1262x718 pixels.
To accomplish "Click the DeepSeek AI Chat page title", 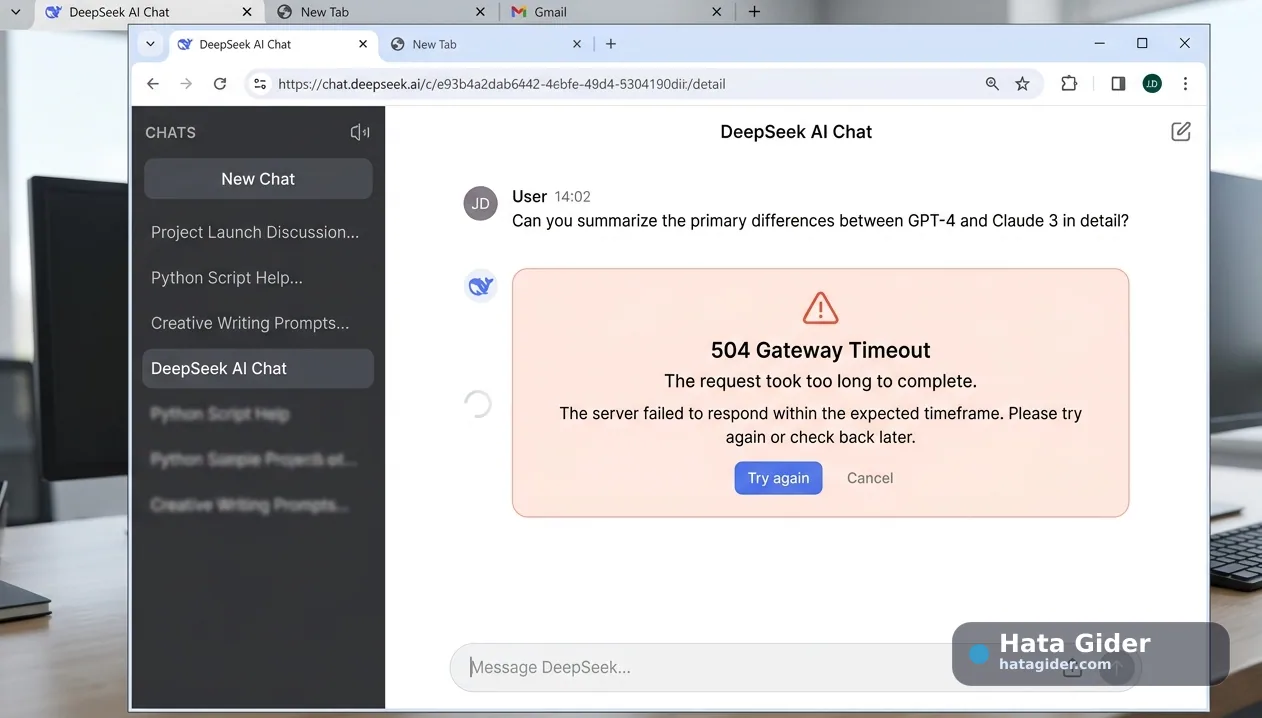I will (x=796, y=132).
